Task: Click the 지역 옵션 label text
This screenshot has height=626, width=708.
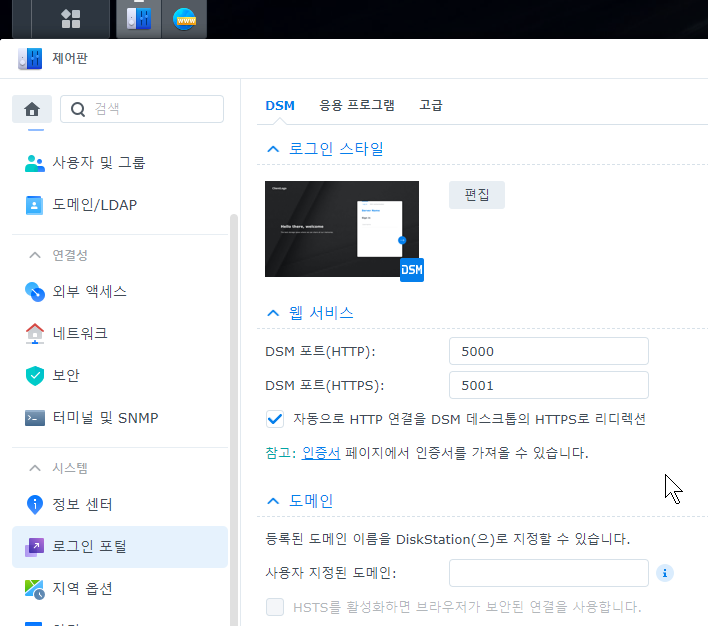Action: 82,589
